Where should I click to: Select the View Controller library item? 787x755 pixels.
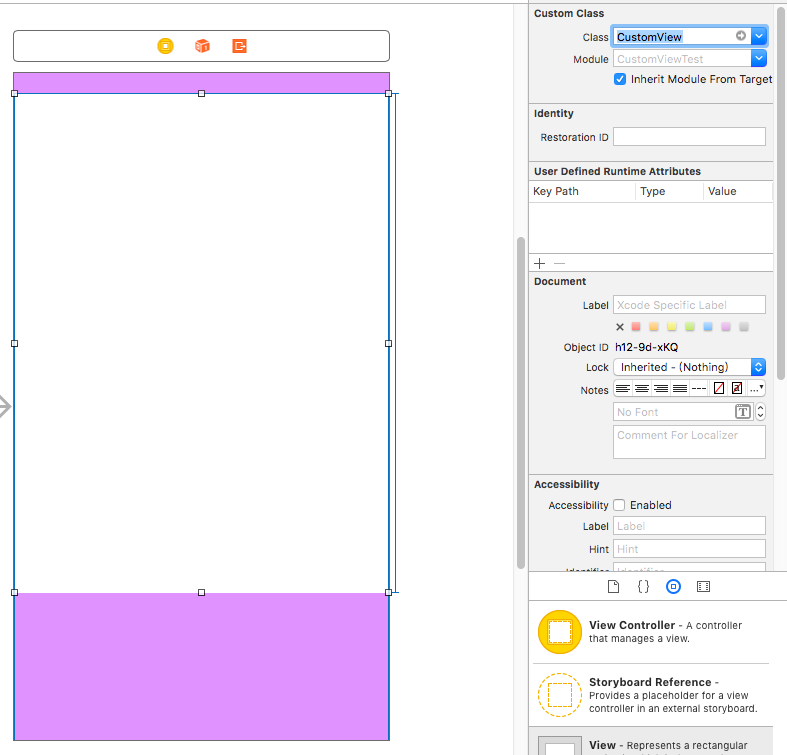(x=560, y=632)
